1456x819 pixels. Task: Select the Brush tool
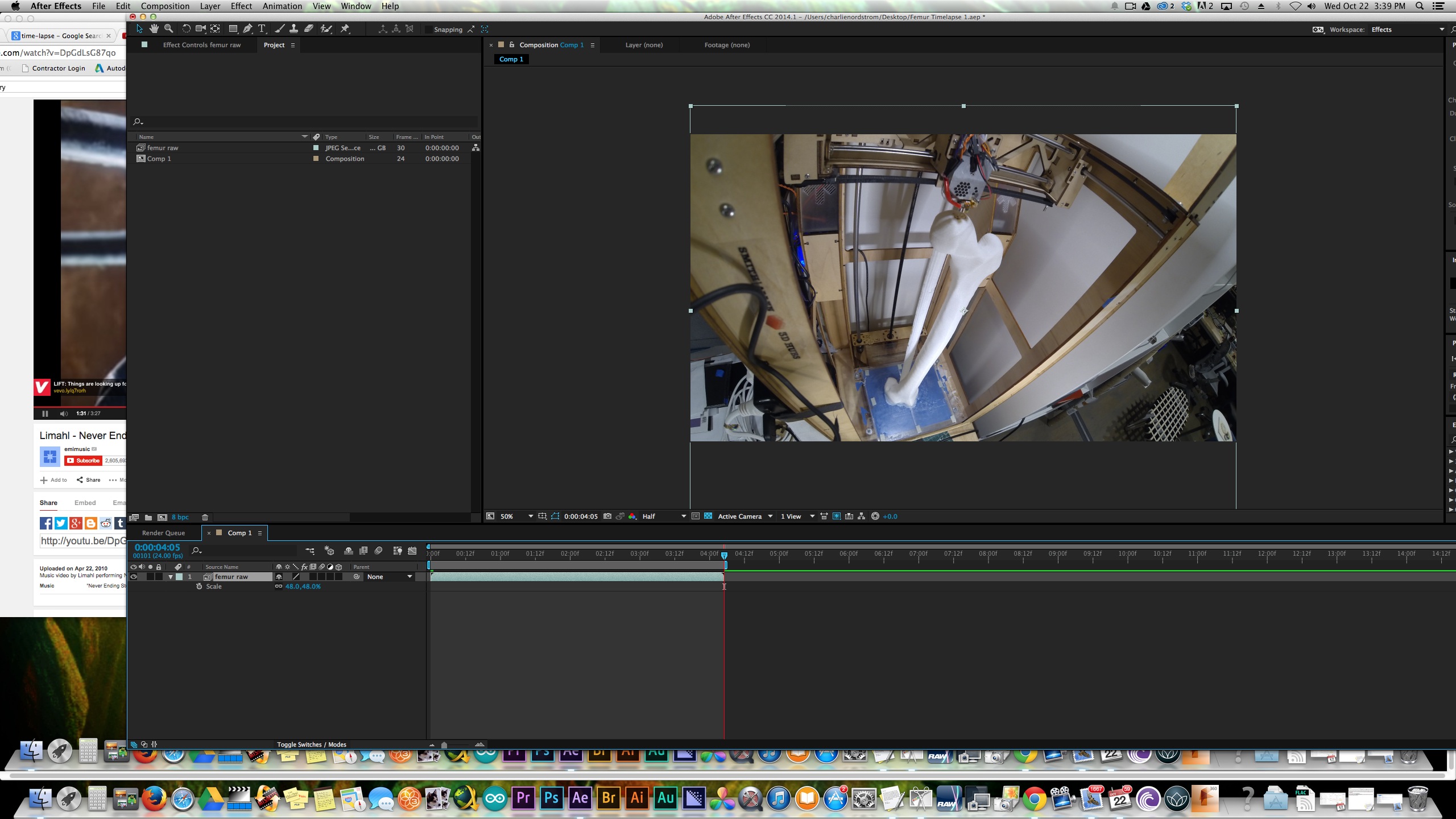click(280, 29)
